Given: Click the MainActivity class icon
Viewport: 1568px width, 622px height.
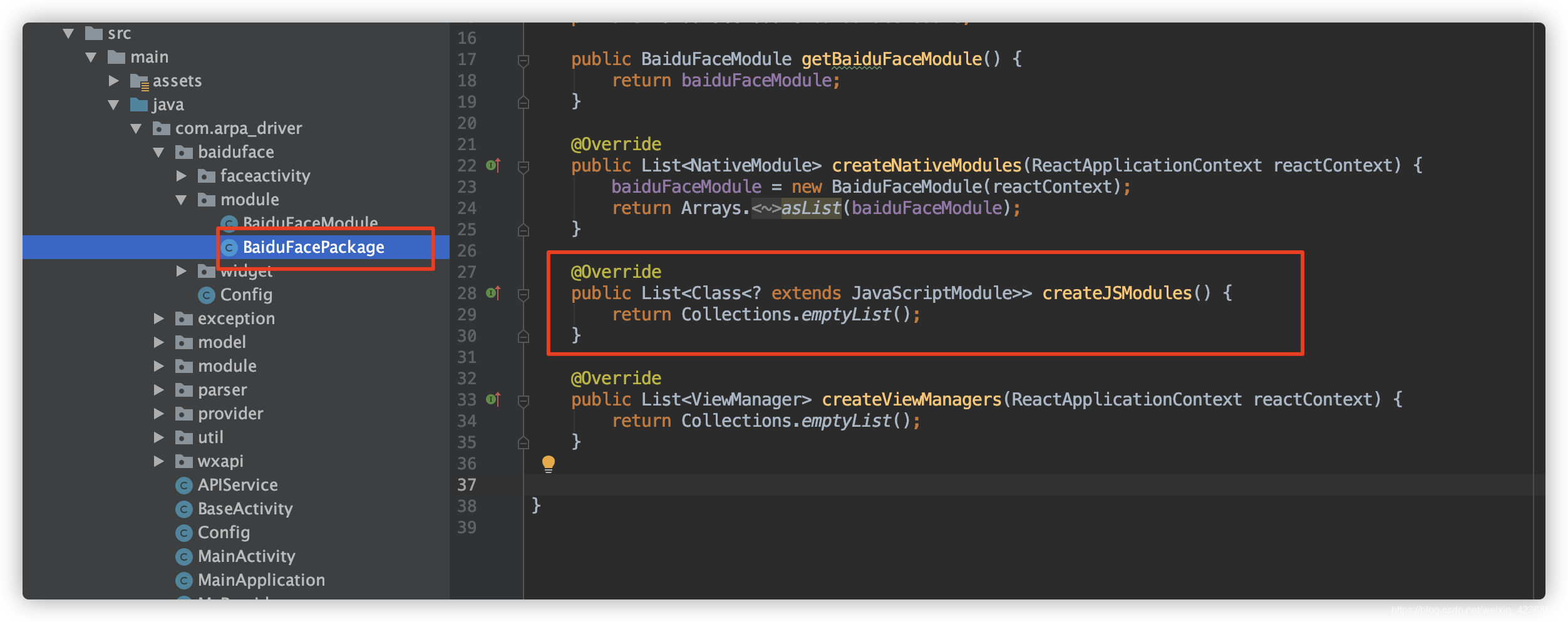Looking at the screenshot, I should click(x=184, y=556).
